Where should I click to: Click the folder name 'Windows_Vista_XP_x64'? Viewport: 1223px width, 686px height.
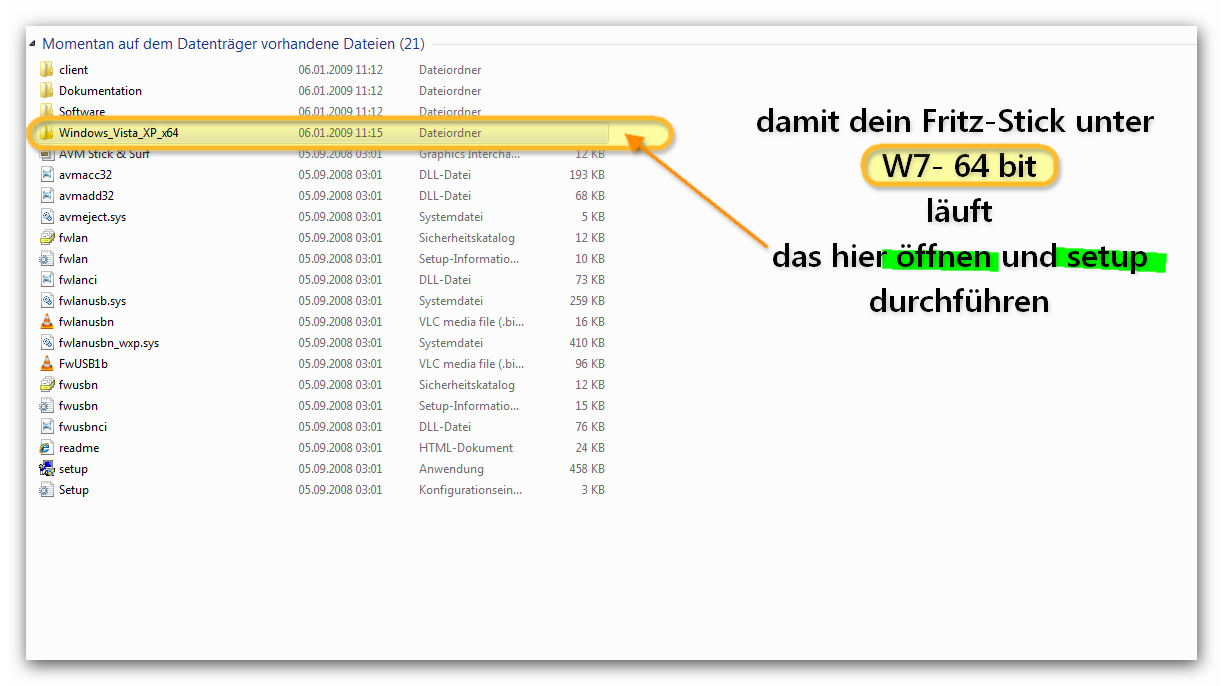point(119,133)
